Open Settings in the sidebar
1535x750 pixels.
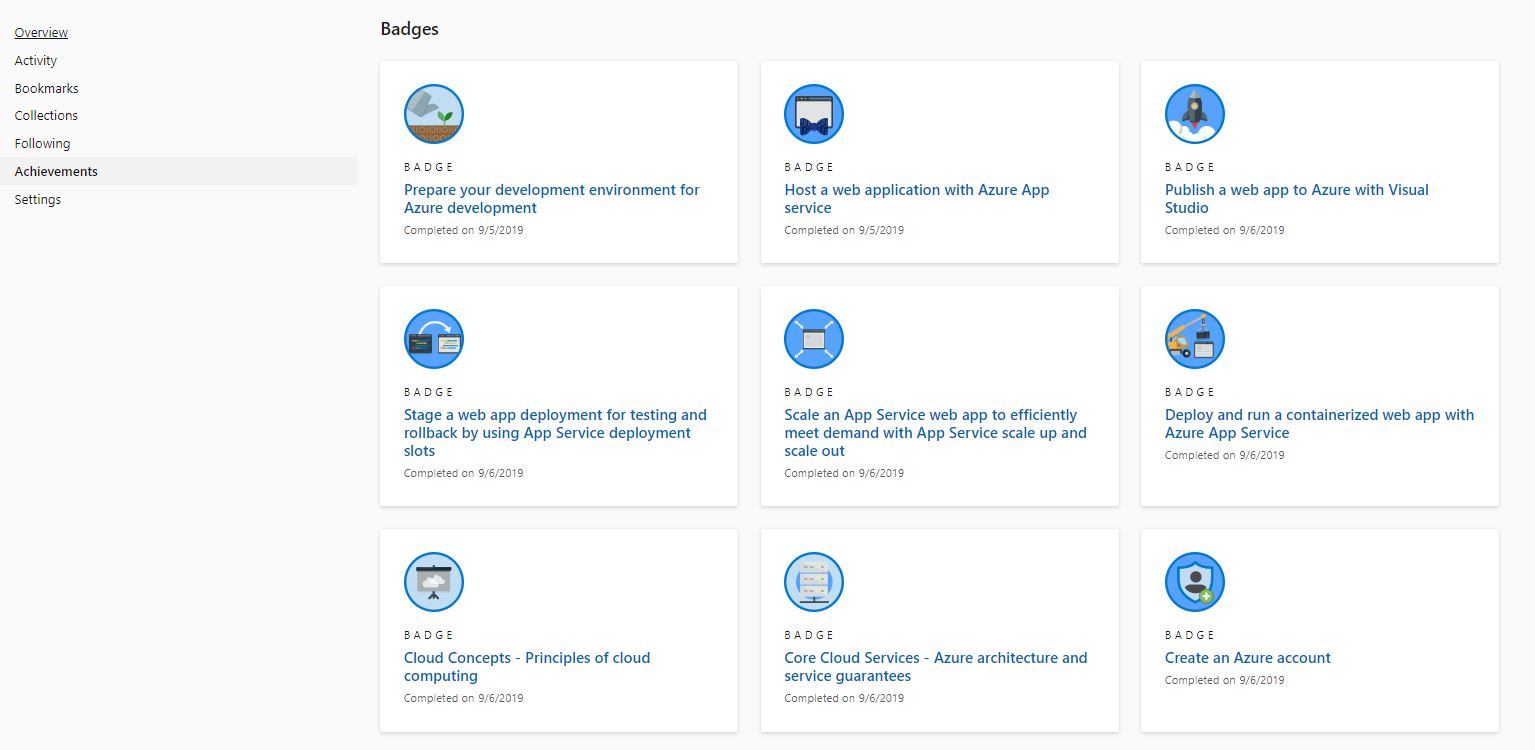click(38, 200)
